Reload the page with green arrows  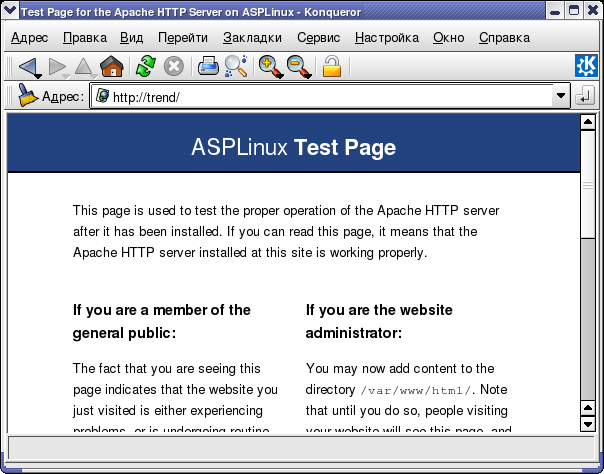click(x=146, y=66)
